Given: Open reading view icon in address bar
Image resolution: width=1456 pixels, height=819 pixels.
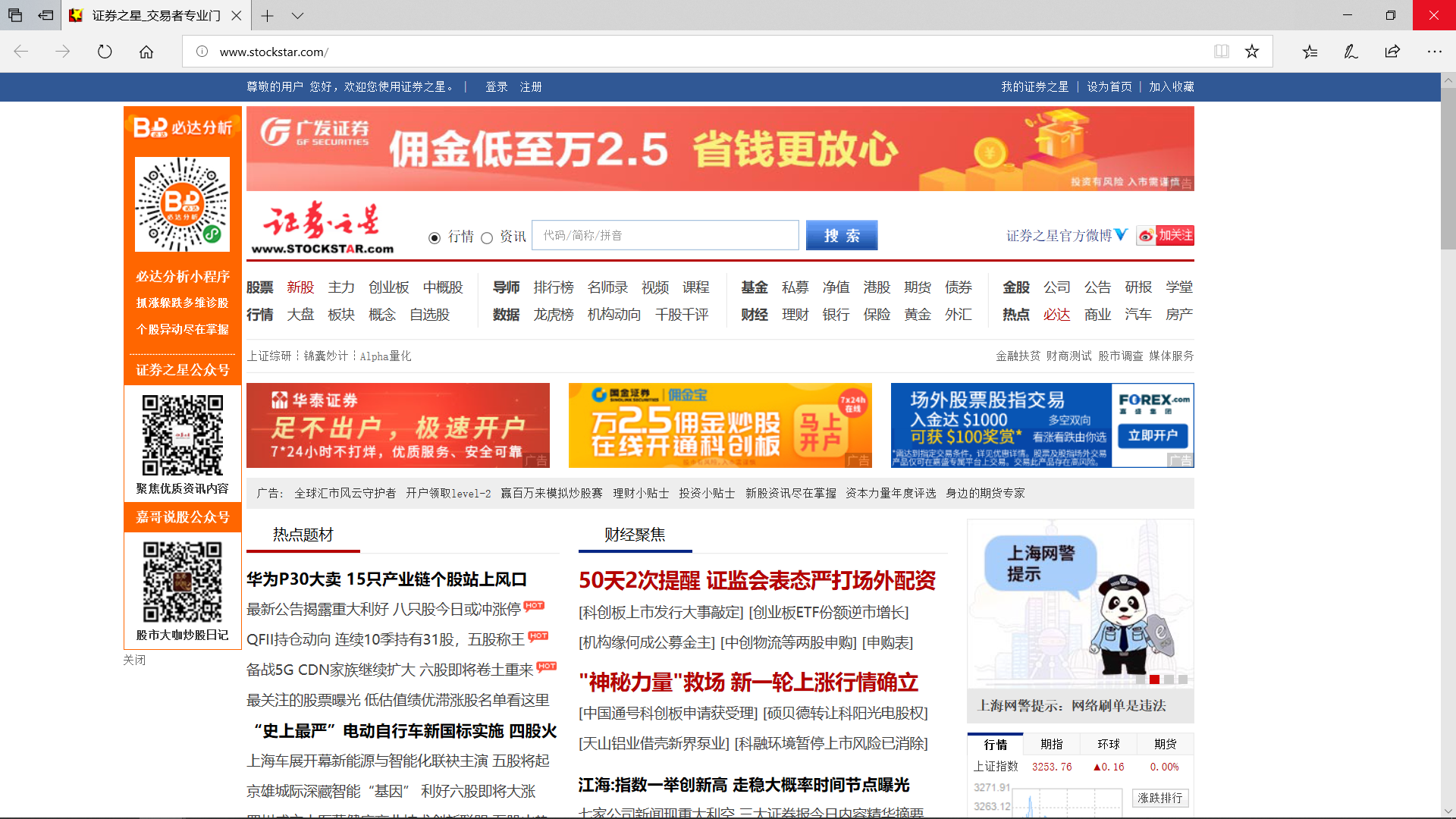Looking at the screenshot, I should coord(1221,52).
